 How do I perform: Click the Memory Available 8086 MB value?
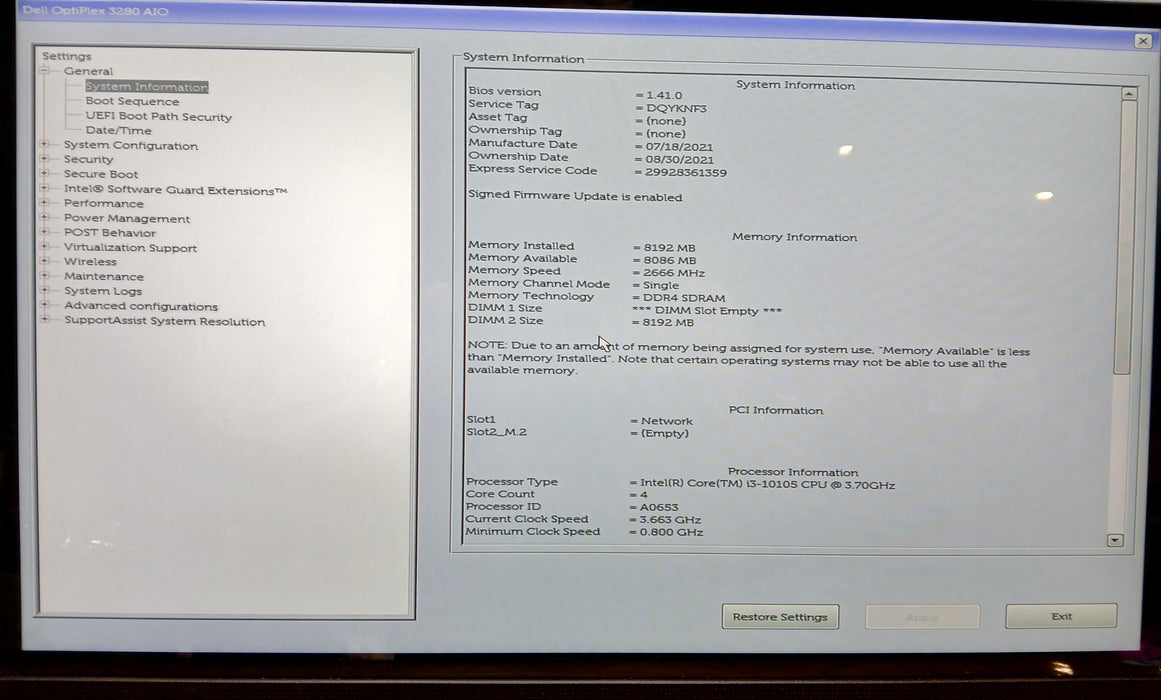point(669,261)
